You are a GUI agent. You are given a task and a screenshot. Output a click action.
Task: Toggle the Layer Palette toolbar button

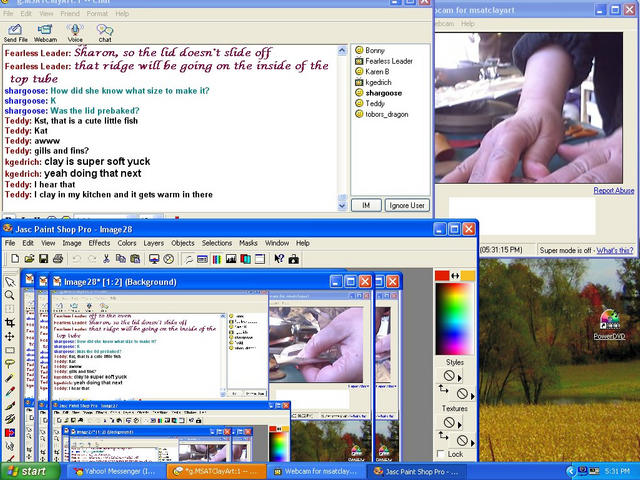[245, 259]
